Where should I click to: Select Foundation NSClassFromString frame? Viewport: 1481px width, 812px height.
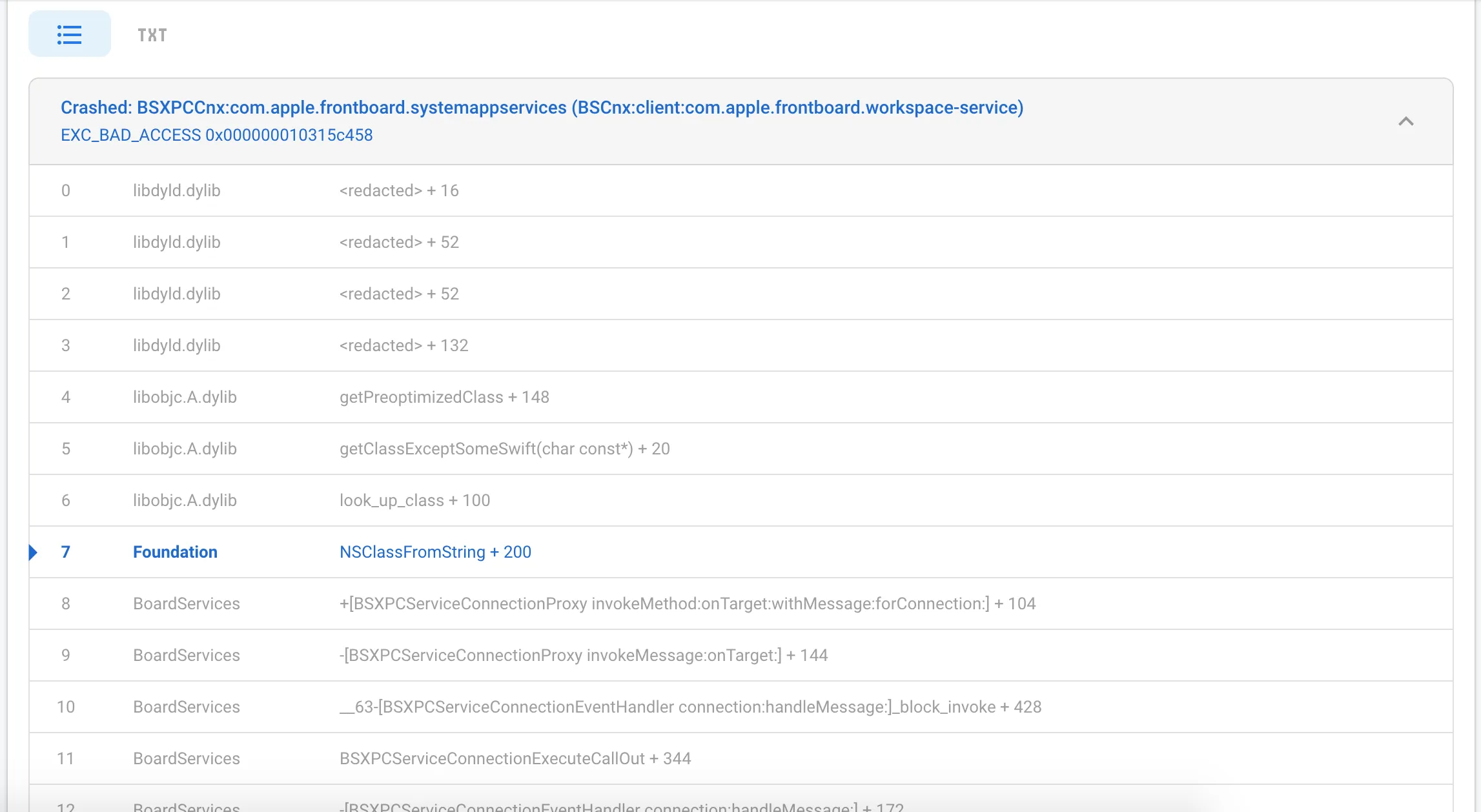[x=435, y=552]
